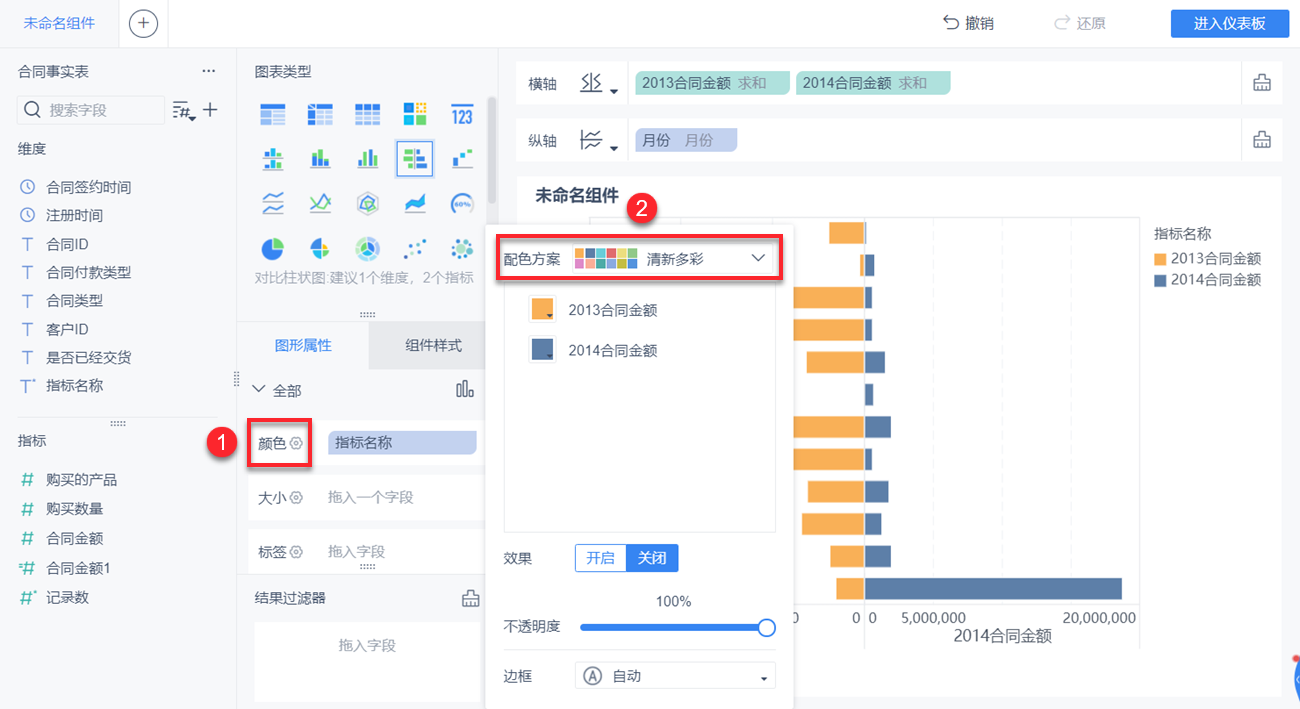Select the grouped table chart type
Screen dimensions: 1300x709
(273, 114)
